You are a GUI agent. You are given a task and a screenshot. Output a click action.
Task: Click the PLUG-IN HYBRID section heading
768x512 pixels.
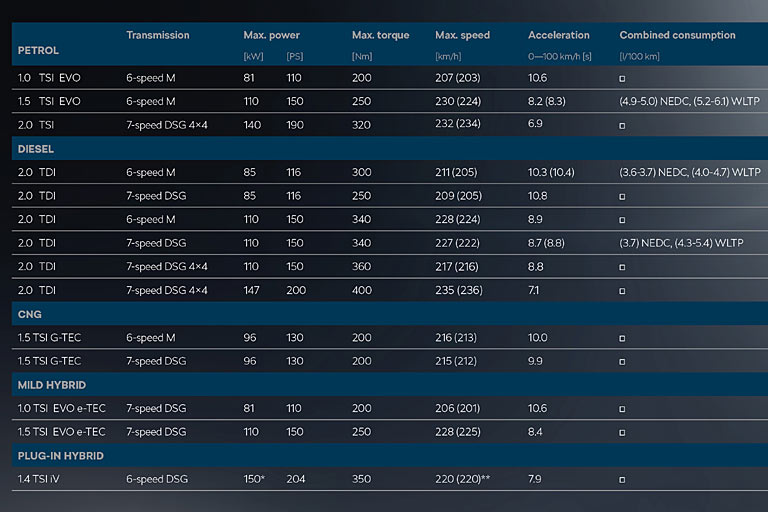61,456
